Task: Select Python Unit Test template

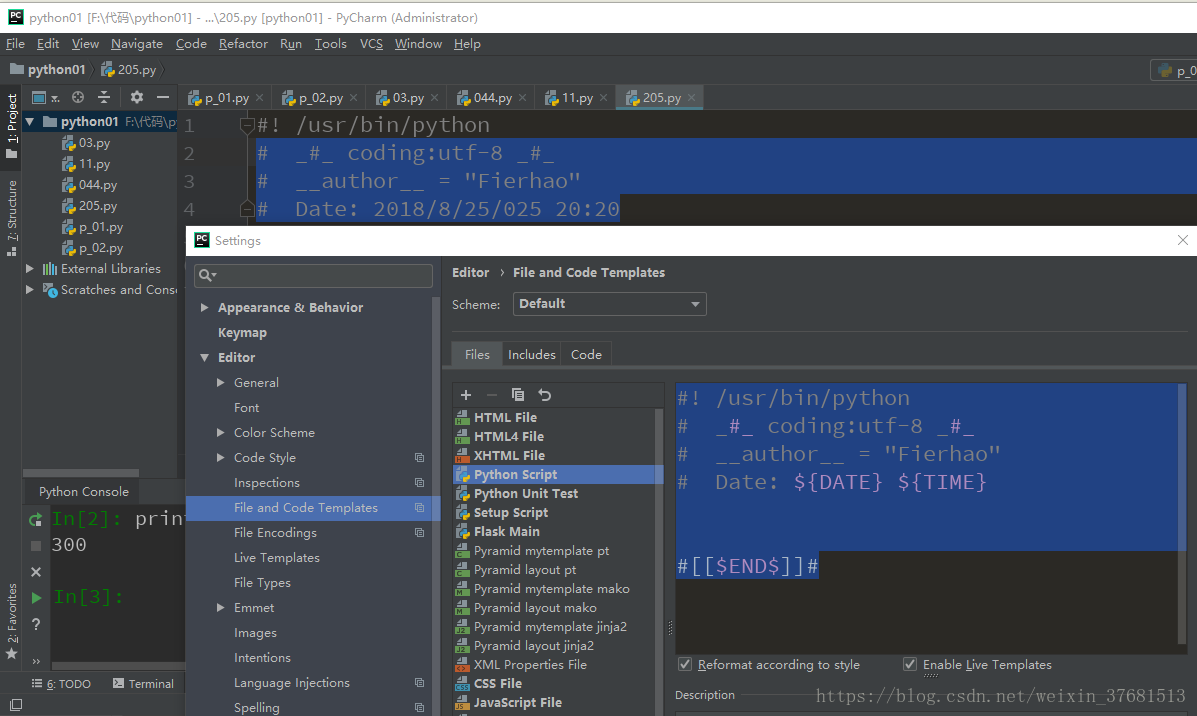Action: click(x=525, y=494)
